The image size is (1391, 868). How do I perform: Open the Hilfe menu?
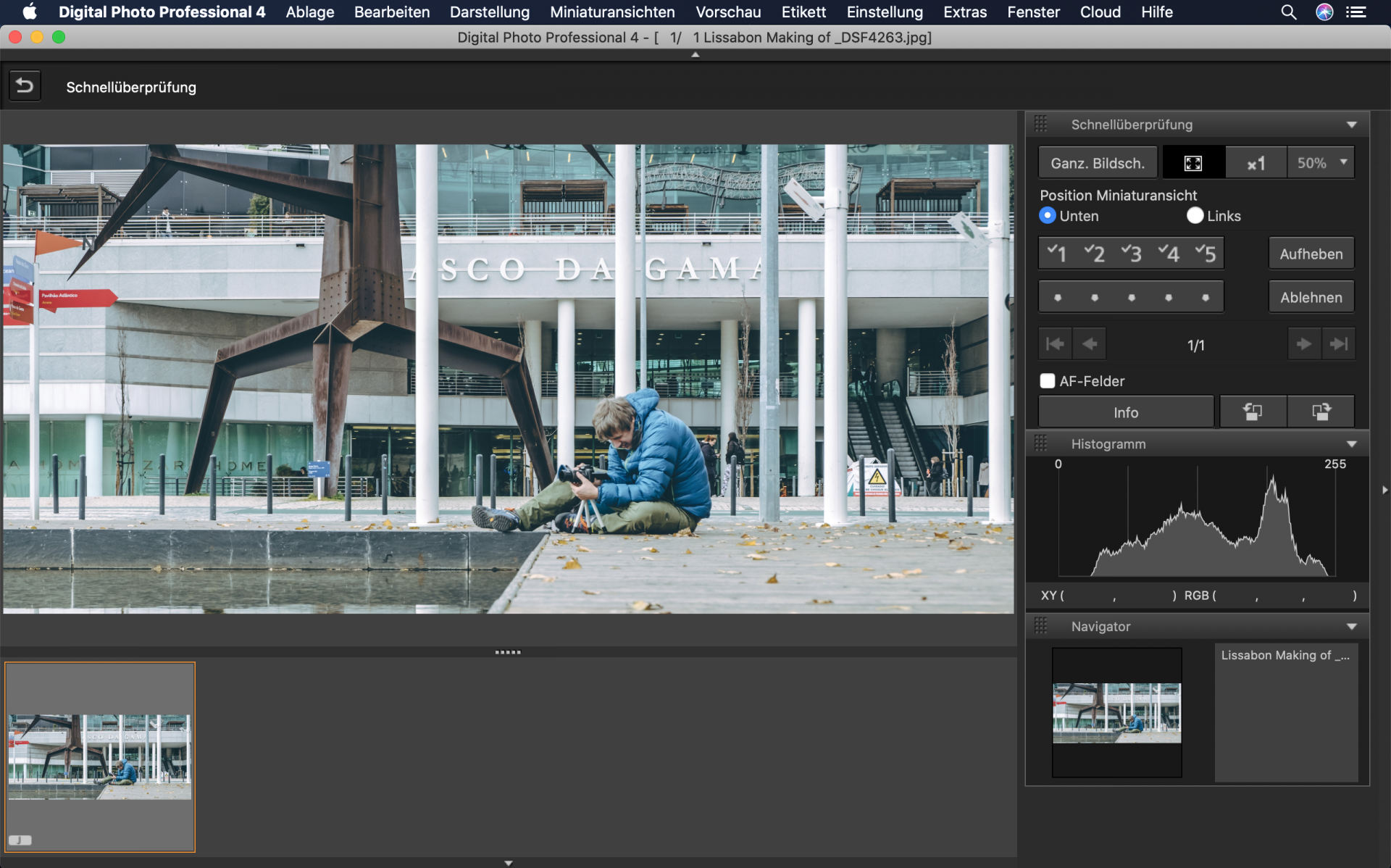pyautogui.click(x=1156, y=12)
